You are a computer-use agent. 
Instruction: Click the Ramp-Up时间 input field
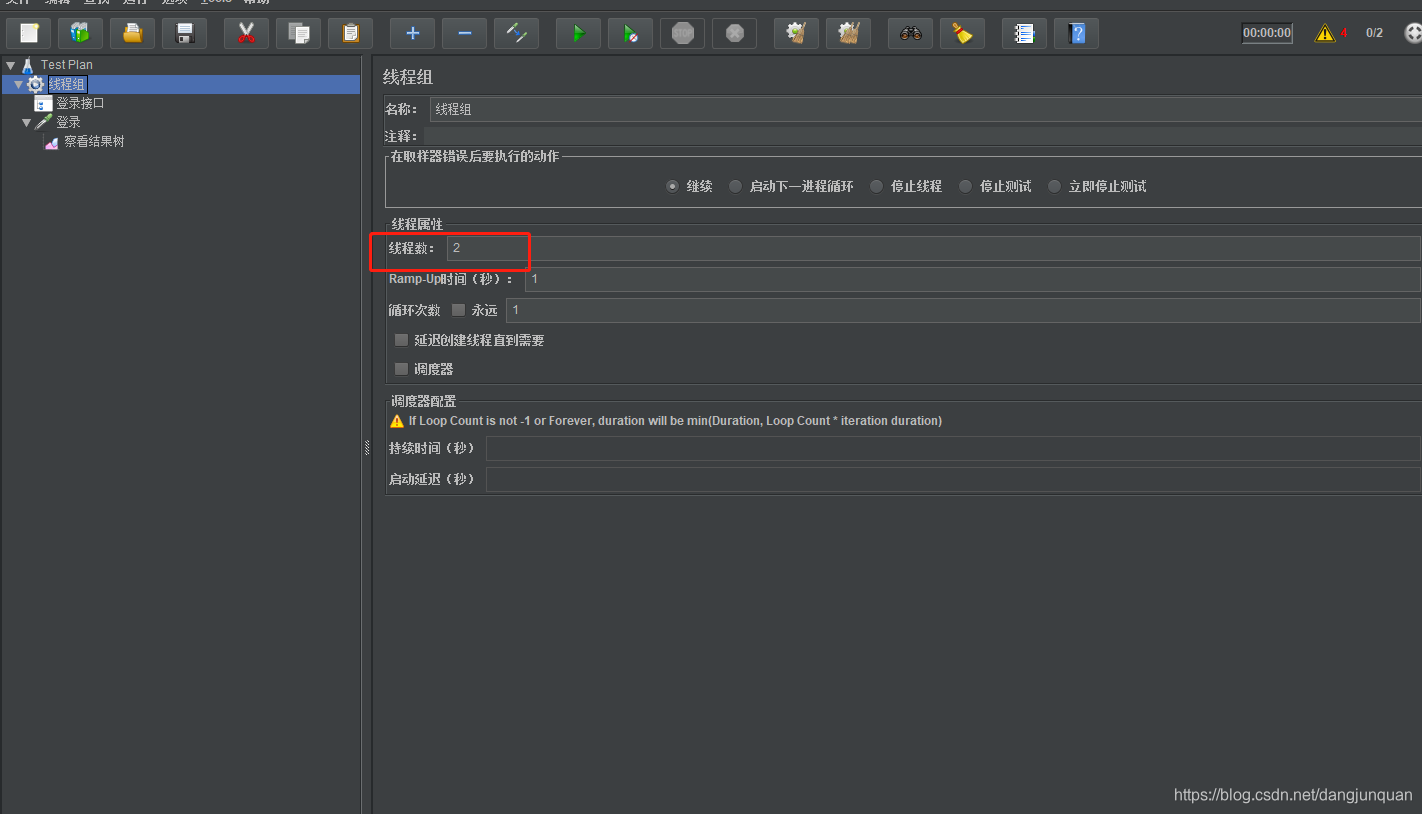(973, 279)
